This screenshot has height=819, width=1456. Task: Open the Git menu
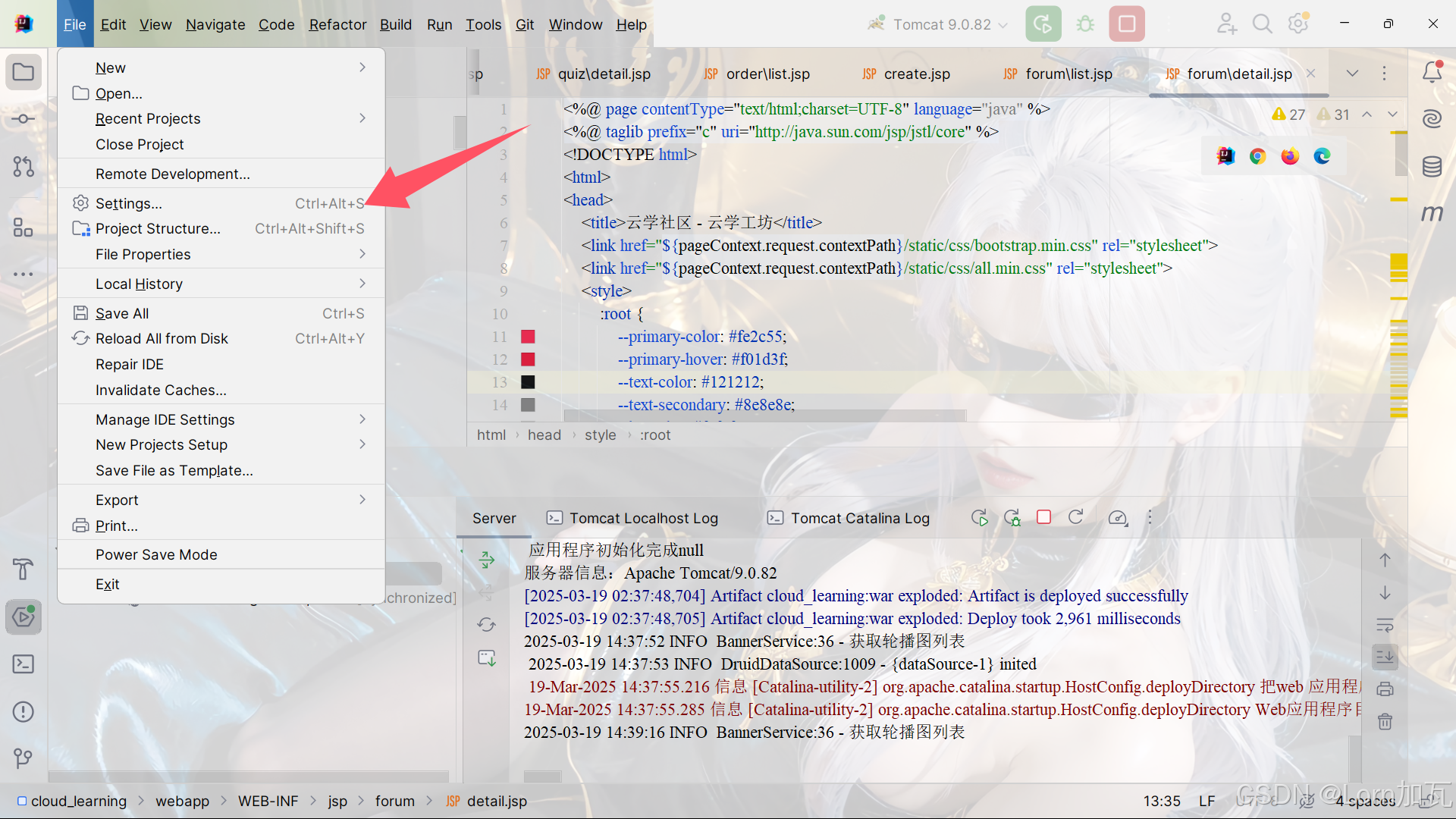point(525,24)
